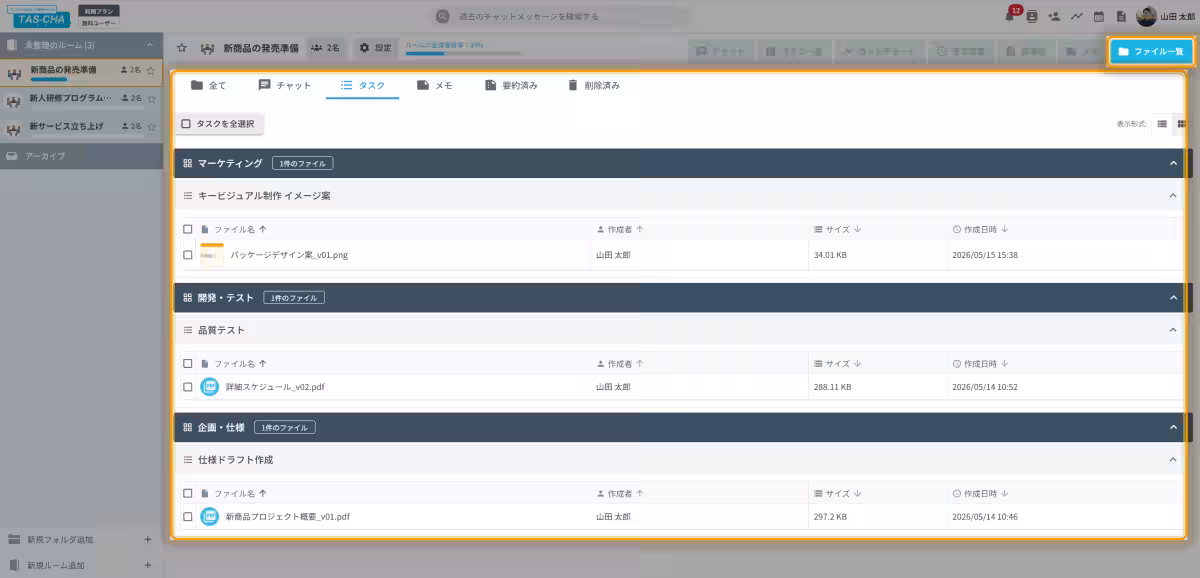Click the パッケージデザイン案_v01.png file thumbnail
Image resolution: width=1200 pixels, height=578 pixels.
pyautogui.click(x=211, y=255)
